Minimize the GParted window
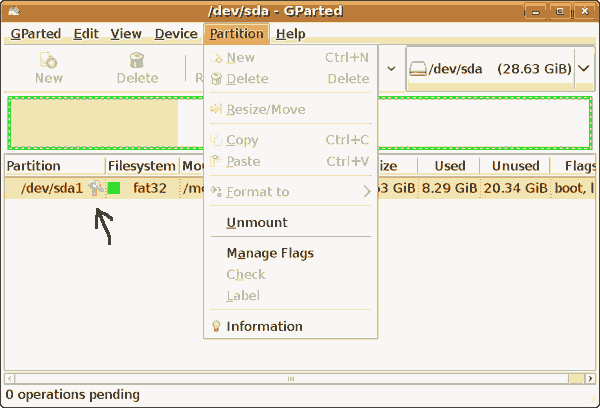 click(x=535, y=12)
